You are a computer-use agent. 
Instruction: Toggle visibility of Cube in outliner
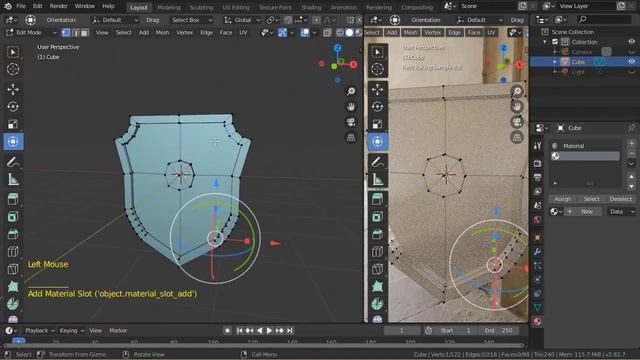click(x=631, y=62)
